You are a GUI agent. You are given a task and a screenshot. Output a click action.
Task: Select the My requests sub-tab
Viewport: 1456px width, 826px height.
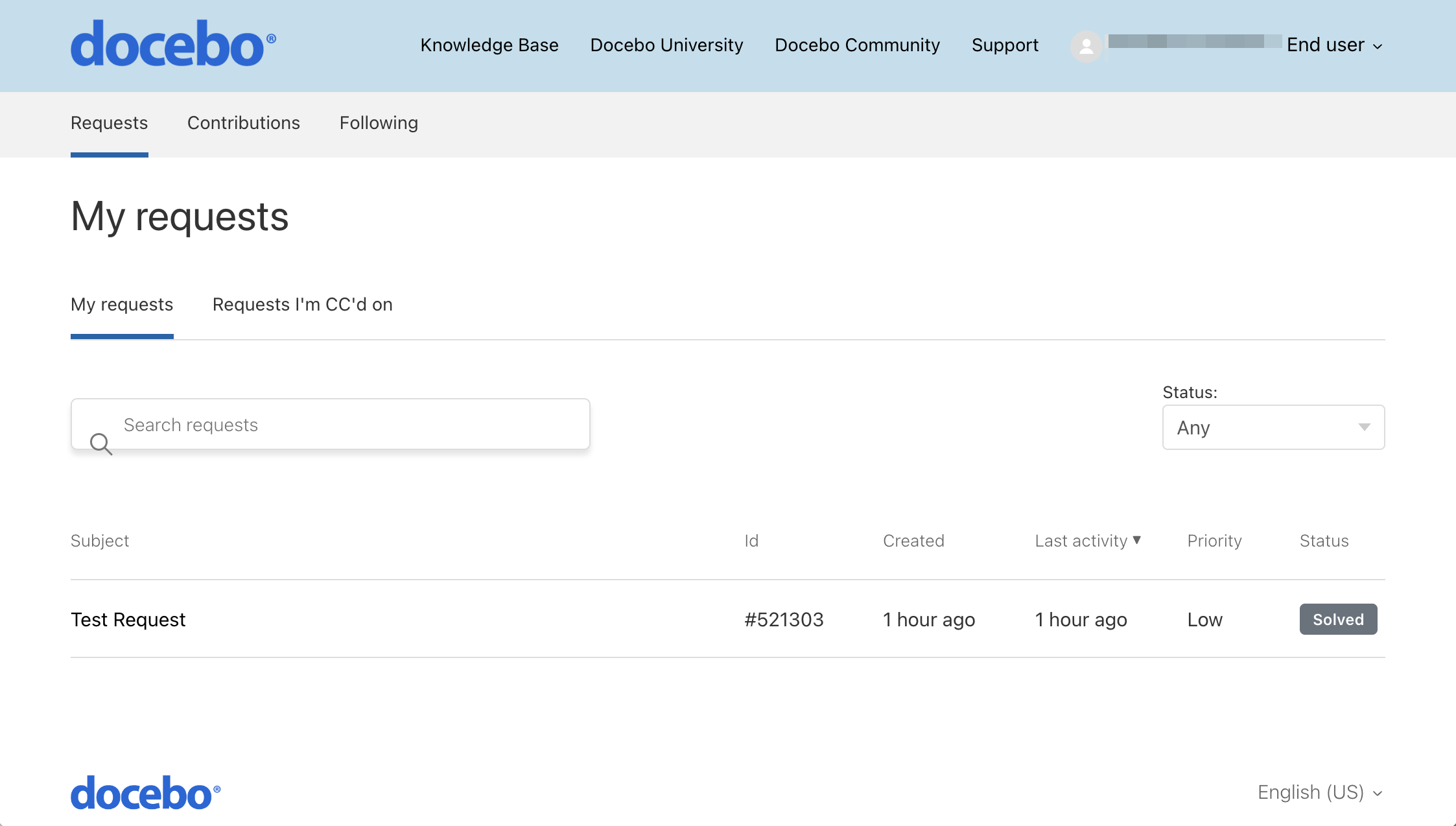coord(122,304)
